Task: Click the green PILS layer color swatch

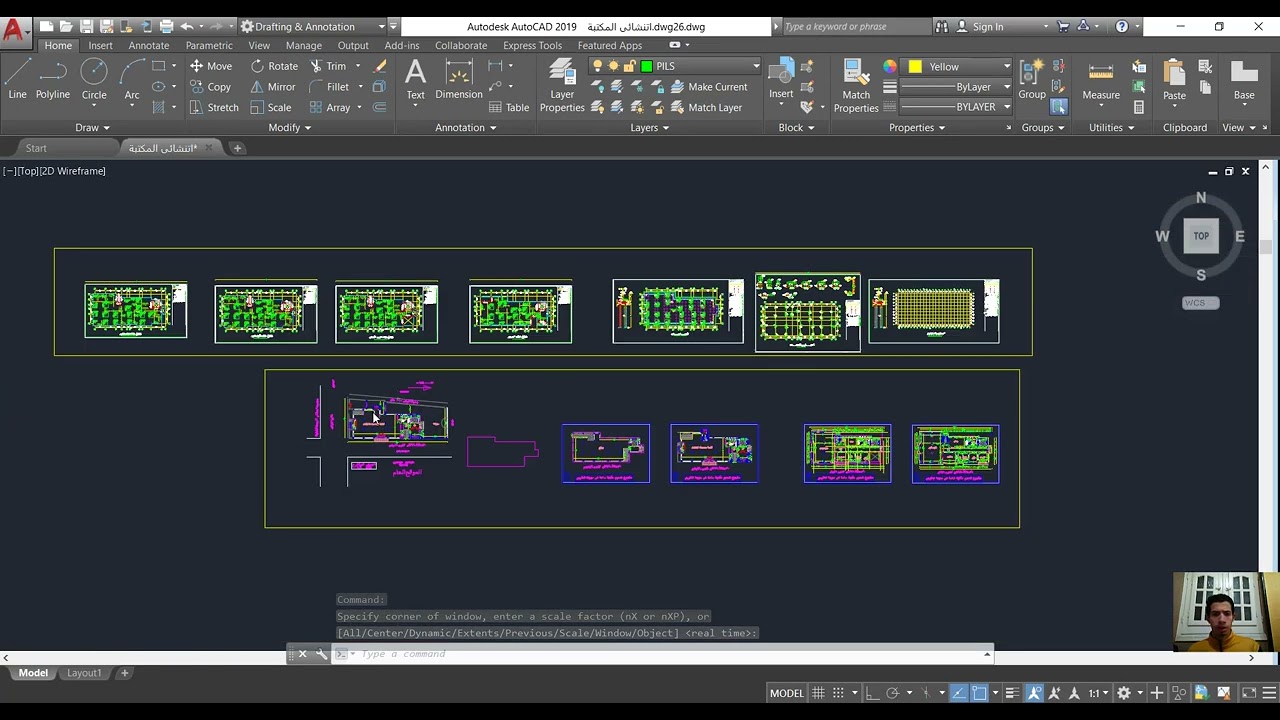Action: [x=647, y=66]
